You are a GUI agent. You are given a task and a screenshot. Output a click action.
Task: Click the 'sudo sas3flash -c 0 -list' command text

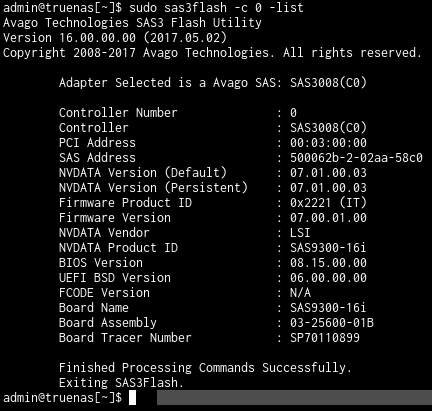[x=216, y=8]
